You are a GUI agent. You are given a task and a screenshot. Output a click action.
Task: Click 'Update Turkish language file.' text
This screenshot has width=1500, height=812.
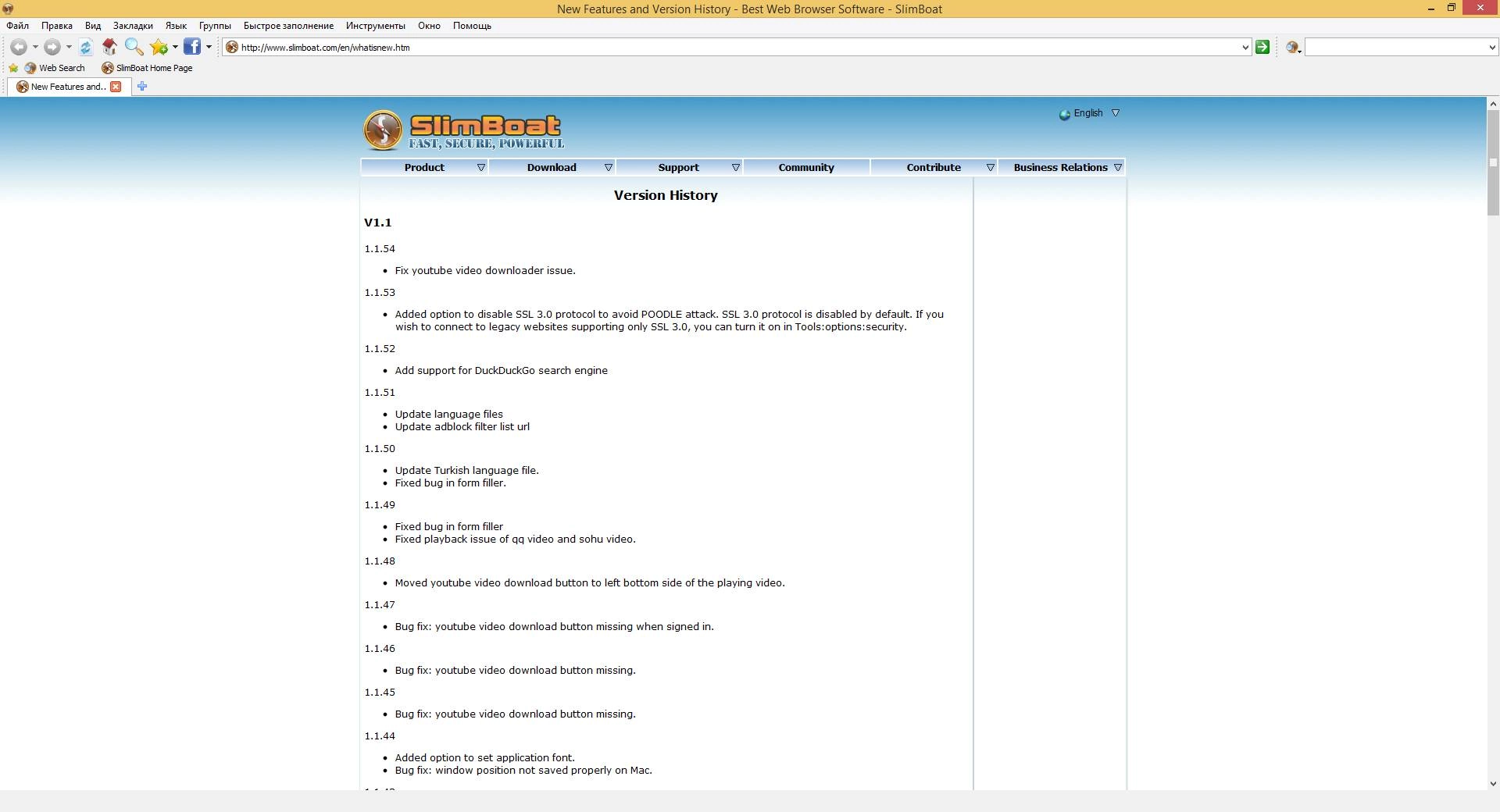click(466, 471)
